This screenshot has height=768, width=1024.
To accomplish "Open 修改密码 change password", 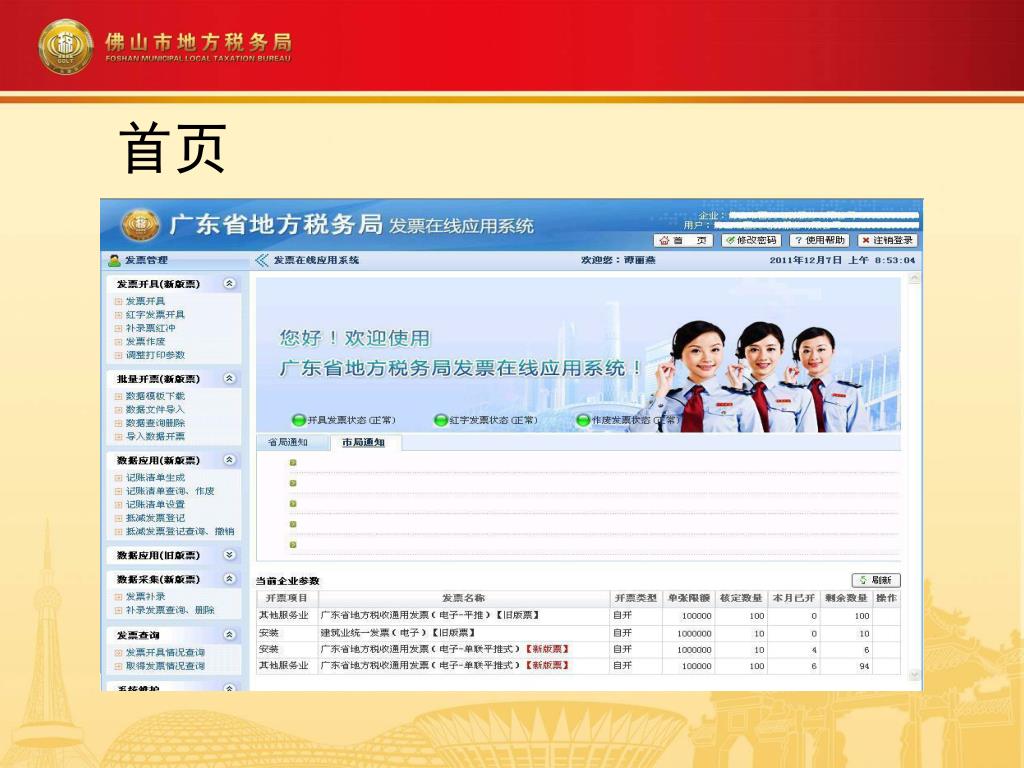I will click(x=751, y=240).
